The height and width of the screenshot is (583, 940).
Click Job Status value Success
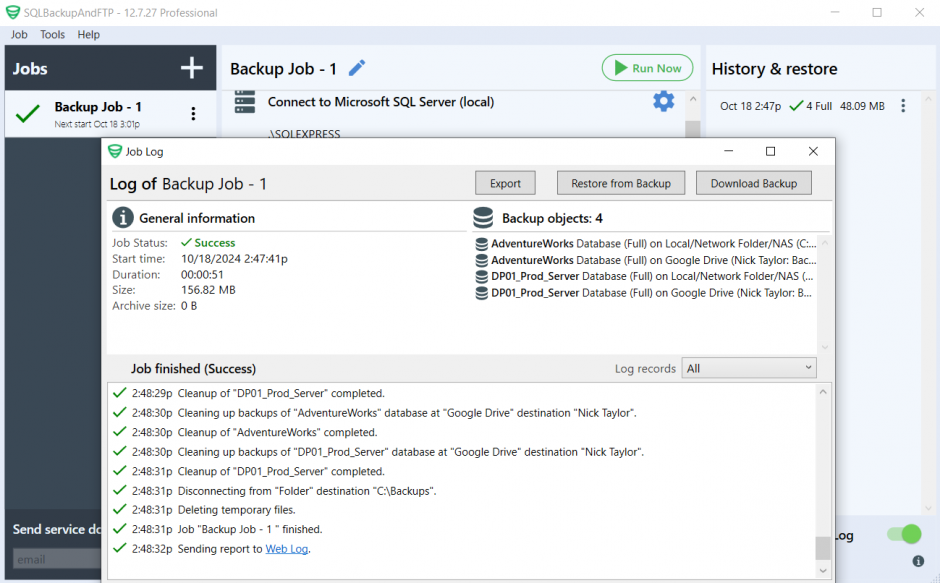tap(215, 243)
